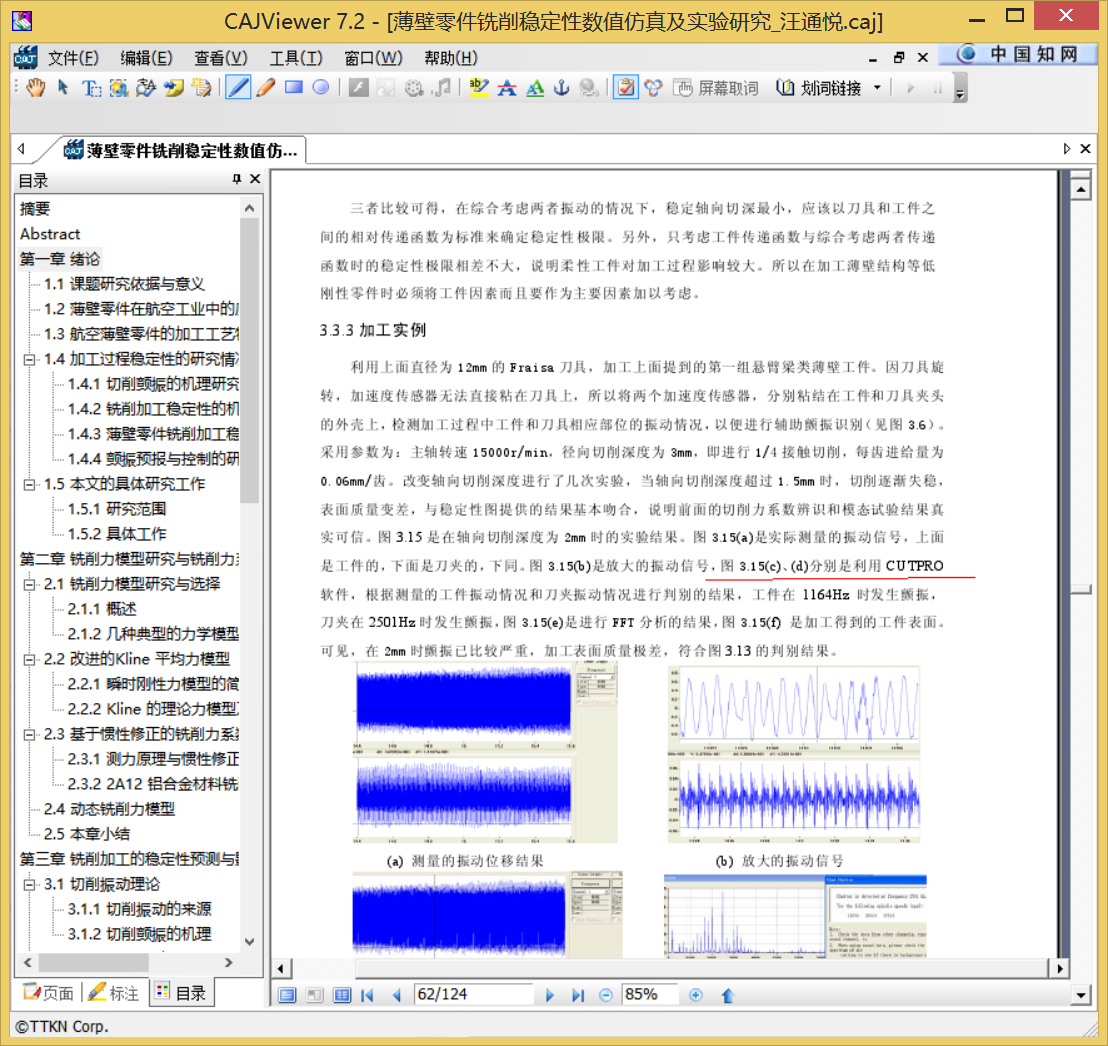The height and width of the screenshot is (1046, 1108).
Task: Close the 目录 panel
Action: pos(255,180)
